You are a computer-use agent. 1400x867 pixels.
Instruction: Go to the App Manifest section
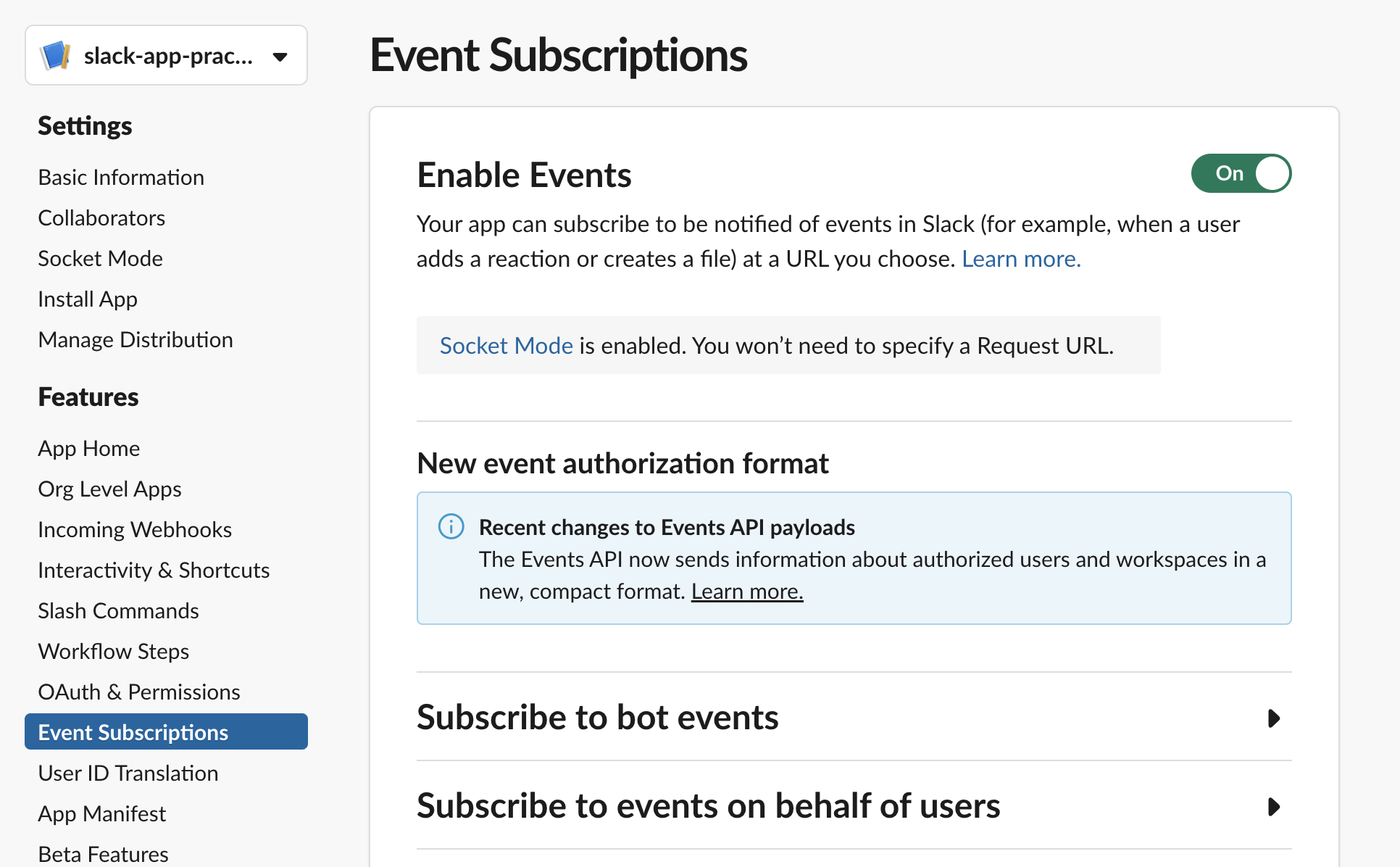pyautogui.click(x=101, y=813)
